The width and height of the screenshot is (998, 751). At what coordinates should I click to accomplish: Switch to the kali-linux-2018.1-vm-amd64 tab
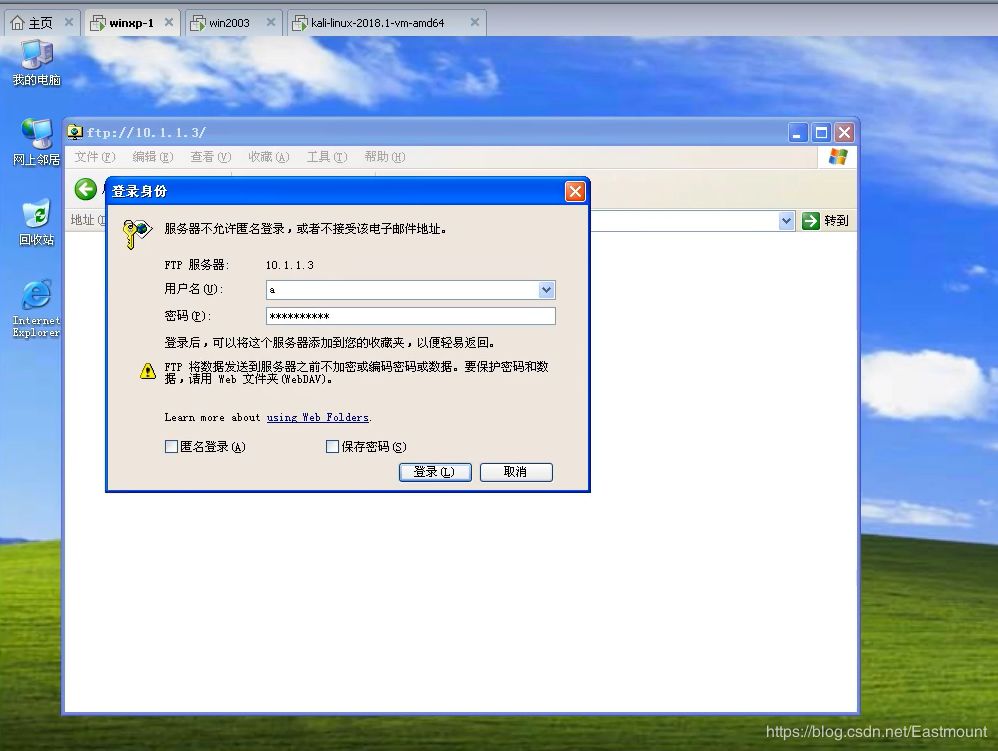click(386, 23)
